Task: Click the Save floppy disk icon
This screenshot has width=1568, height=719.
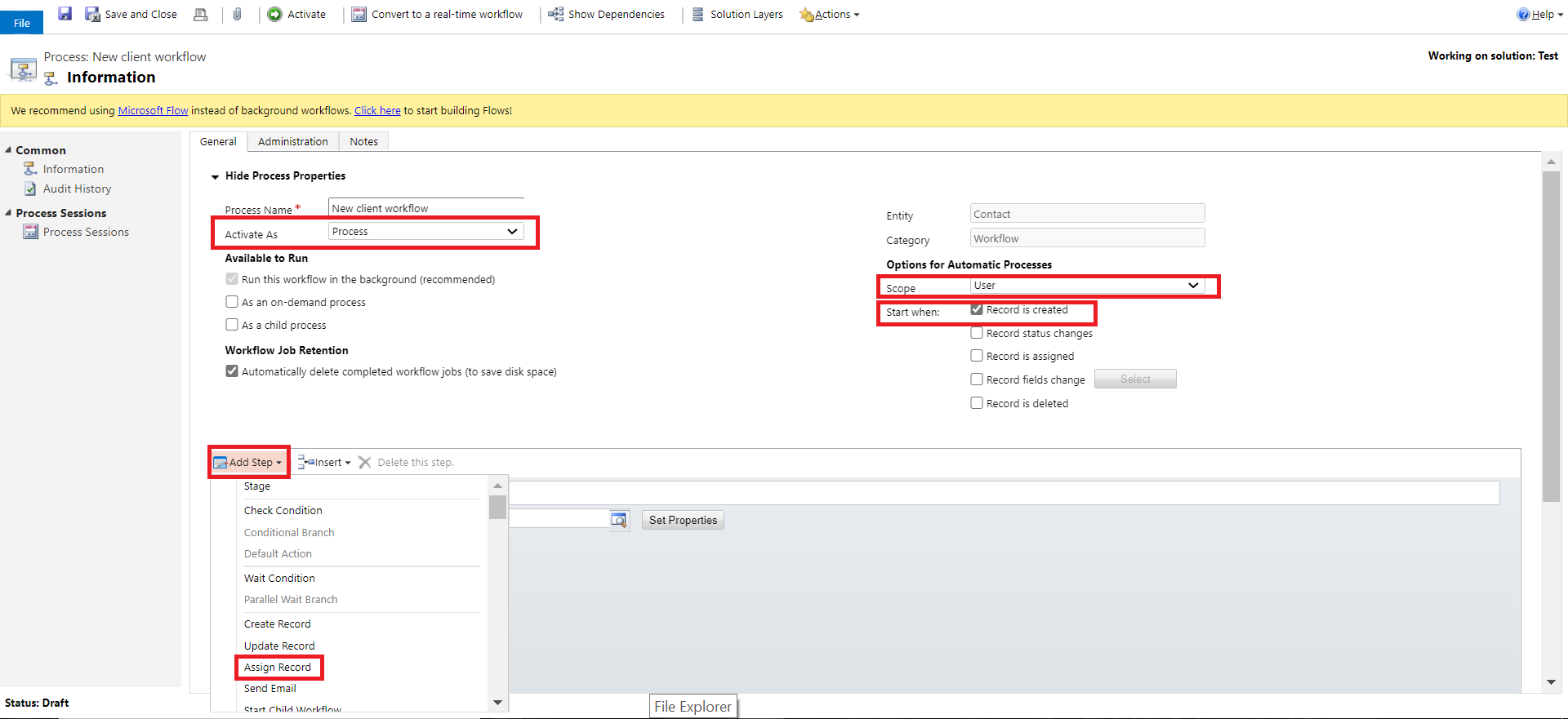Action: point(65,14)
